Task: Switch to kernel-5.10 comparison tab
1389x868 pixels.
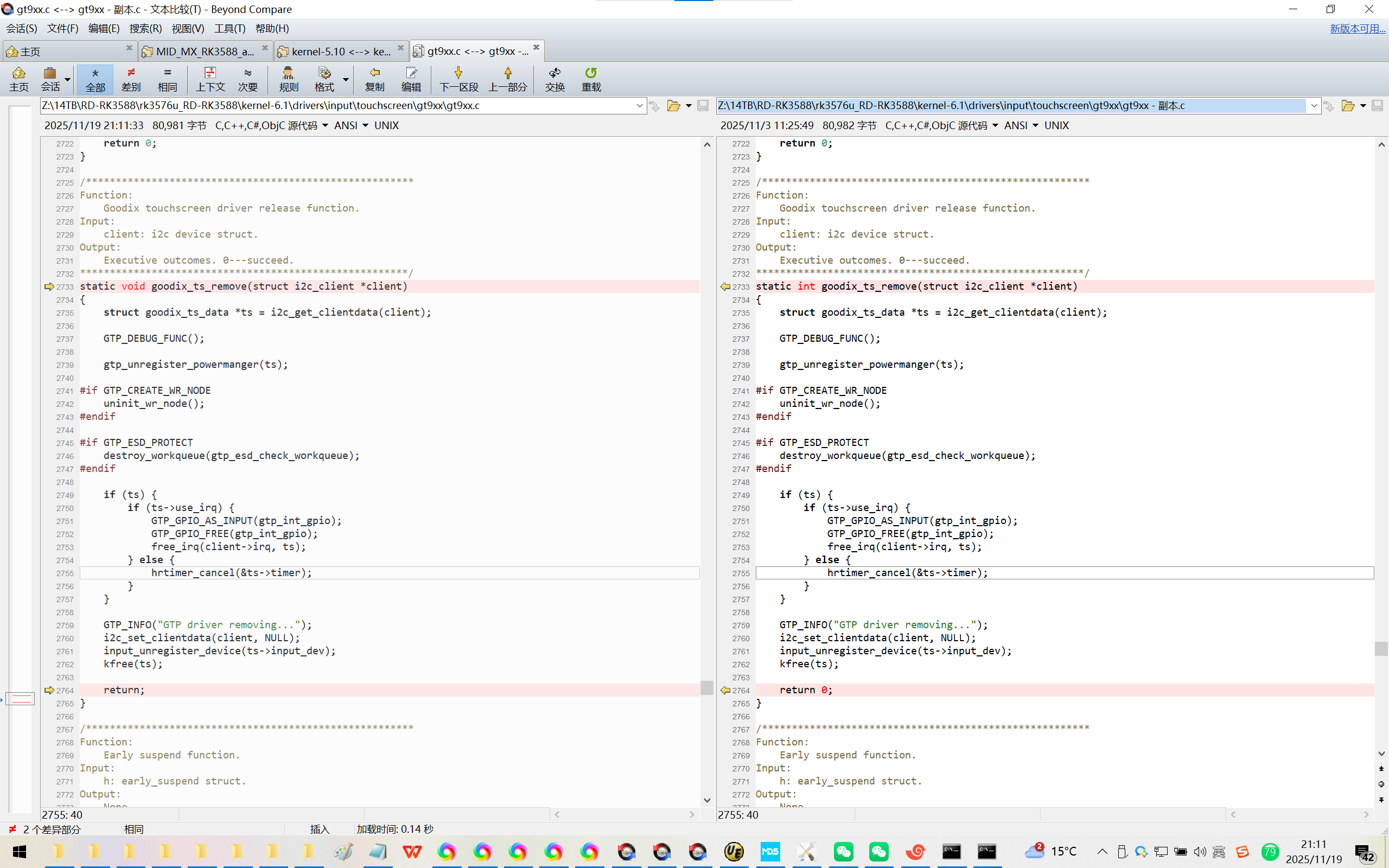Action: tap(340, 52)
